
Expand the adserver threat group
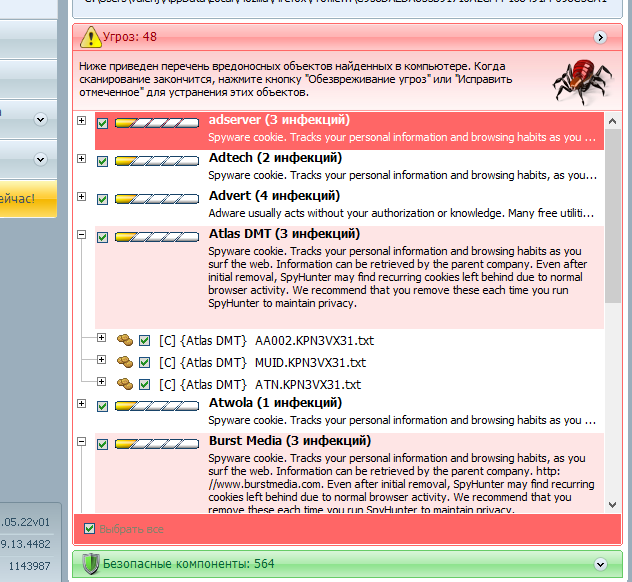[81, 121]
